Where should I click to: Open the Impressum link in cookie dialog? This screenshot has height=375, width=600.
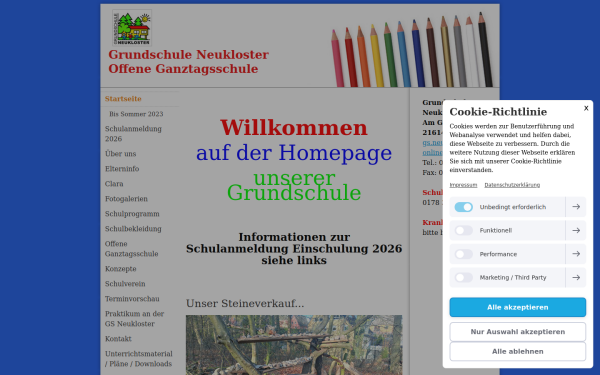pyautogui.click(x=463, y=185)
